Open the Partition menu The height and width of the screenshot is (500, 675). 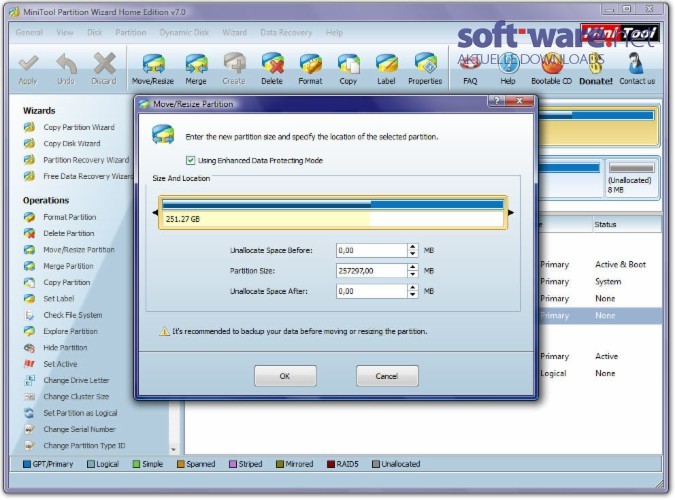(x=130, y=33)
